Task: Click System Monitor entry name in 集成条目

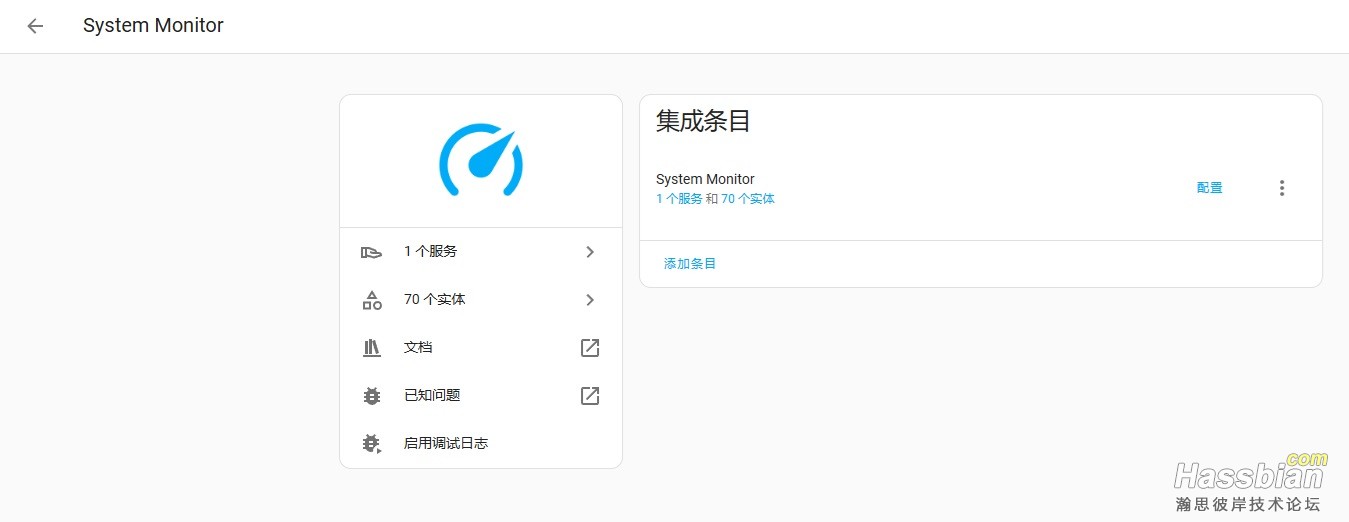Action: pyautogui.click(x=705, y=180)
